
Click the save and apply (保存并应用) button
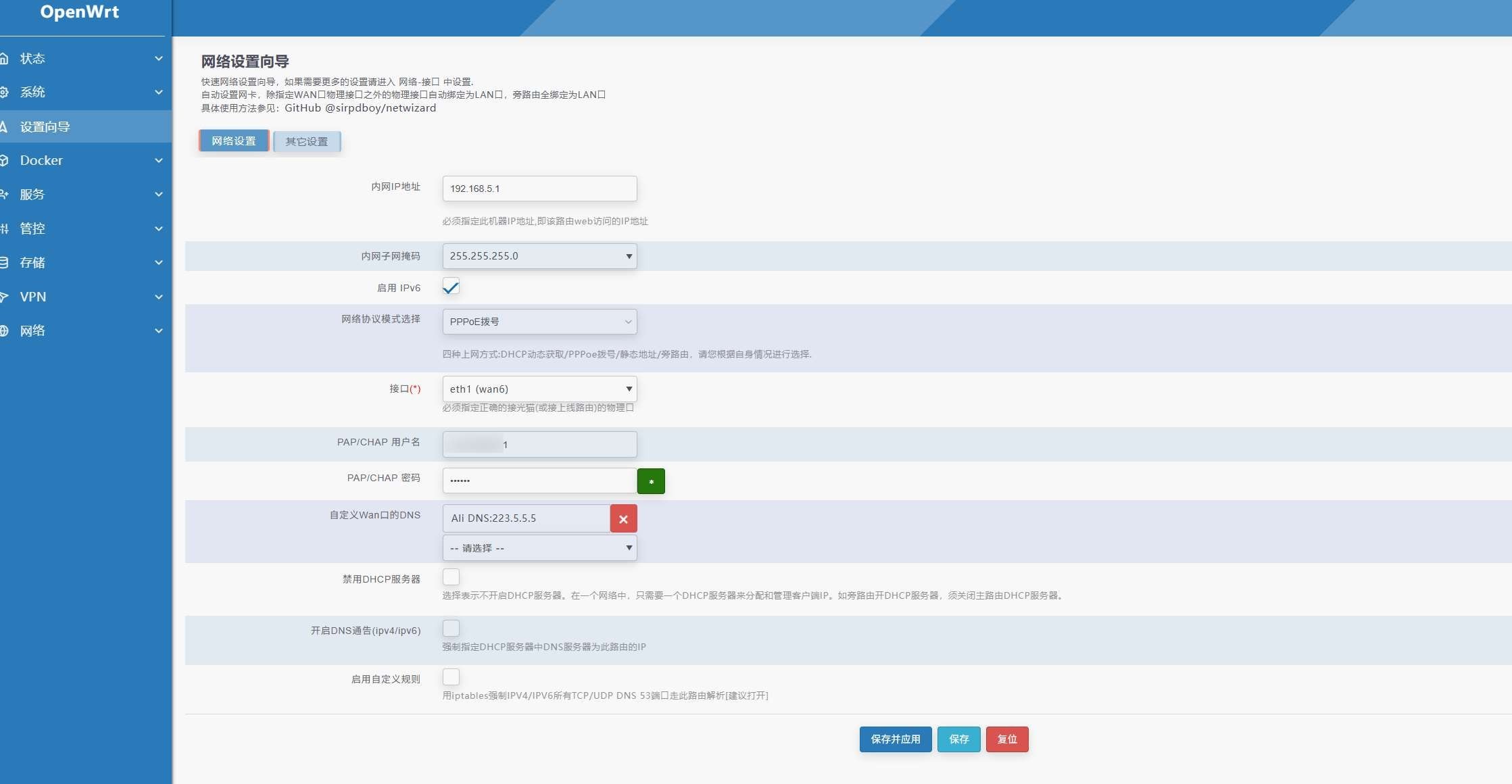point(895,739)
